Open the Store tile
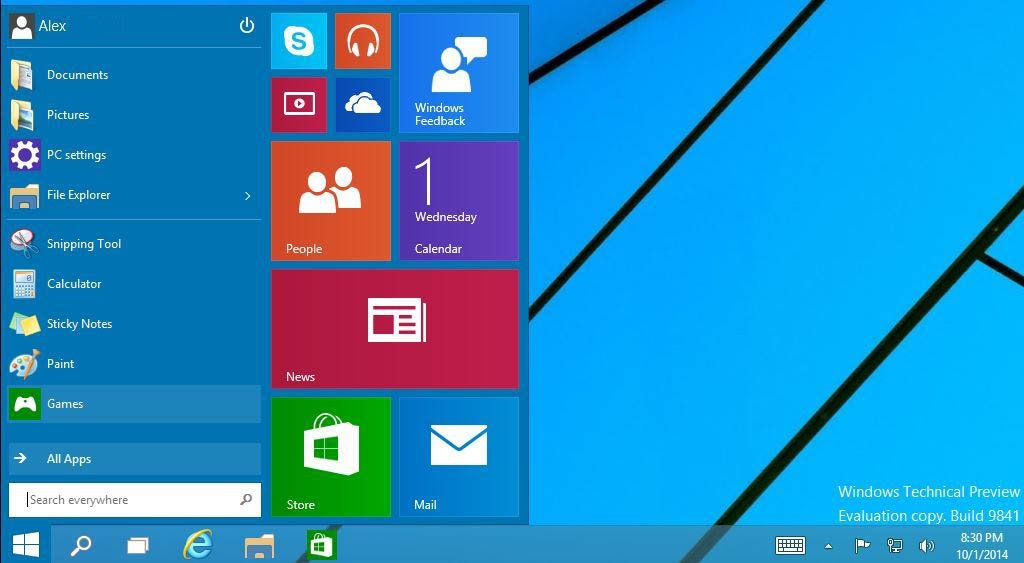This screenshot has width=1024, height=563. pos(330,457)
